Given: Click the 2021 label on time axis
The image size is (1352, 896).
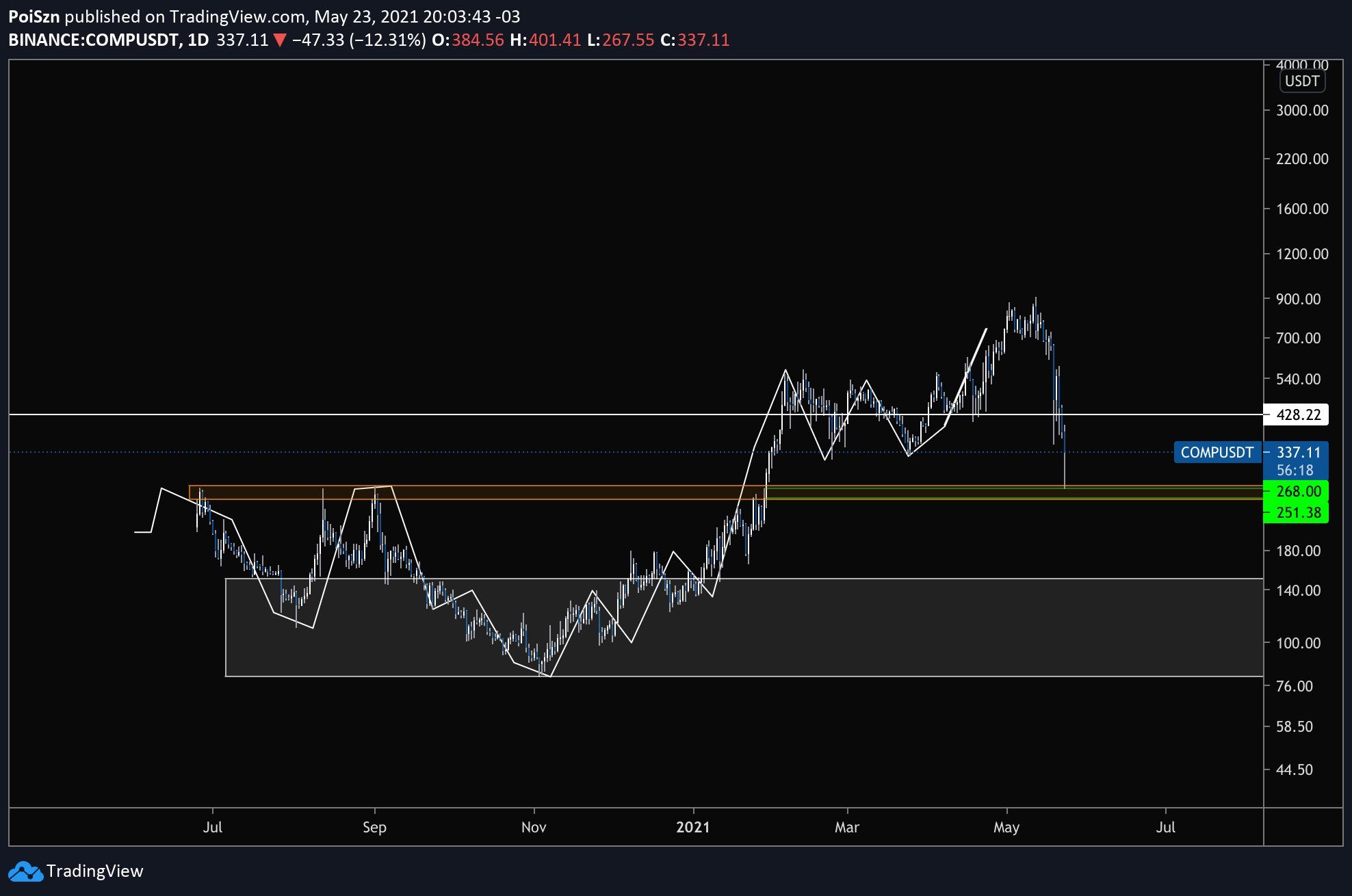Looking at the screenshot, I should (692, 827).
